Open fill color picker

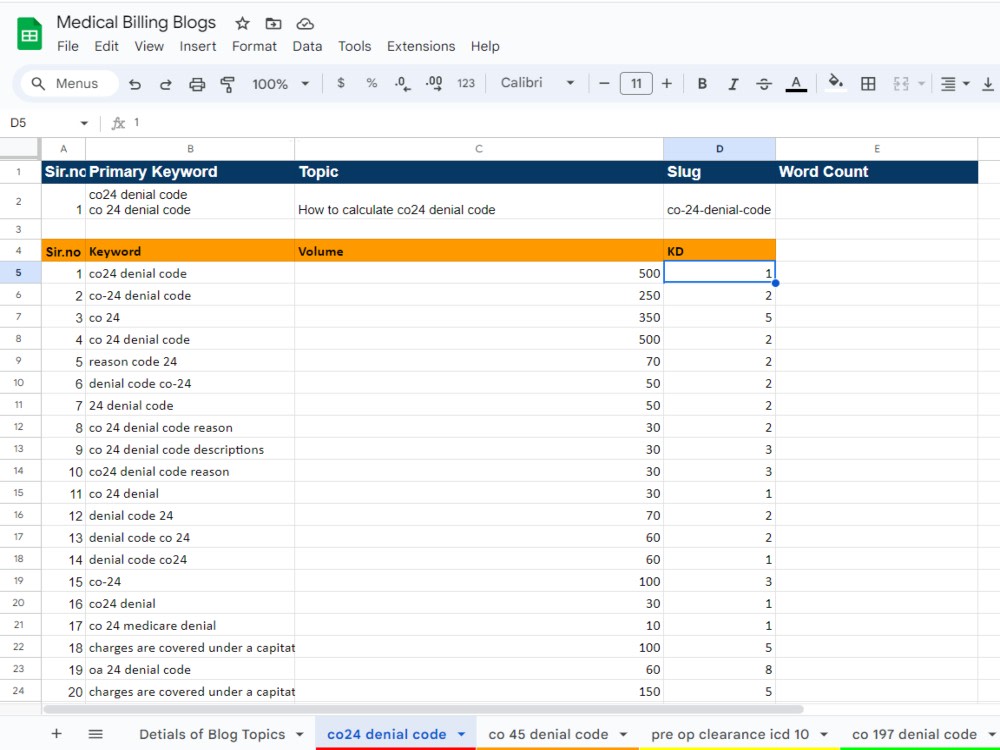[x=835, y=83]
